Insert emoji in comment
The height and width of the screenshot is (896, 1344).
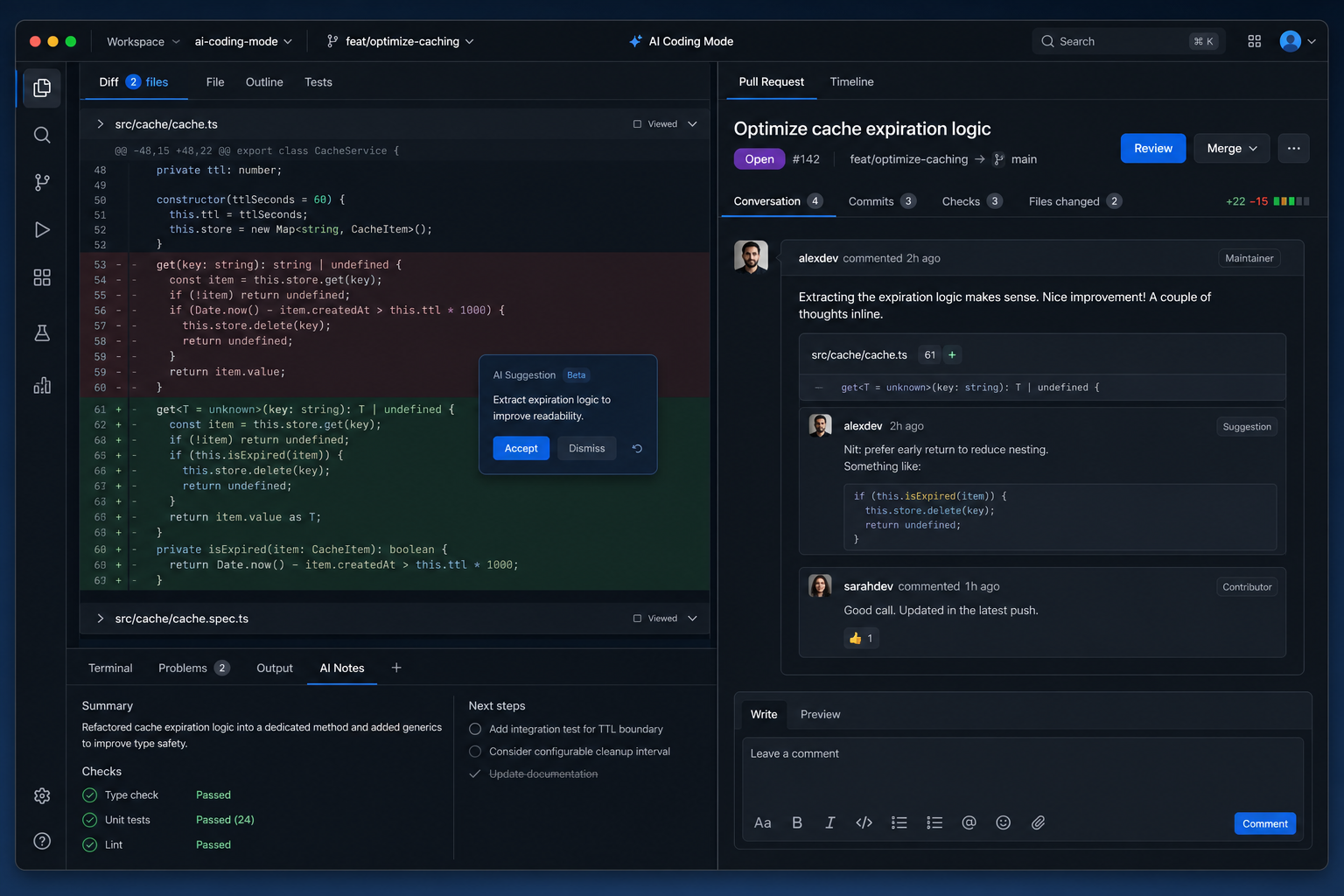(1004, 822)
